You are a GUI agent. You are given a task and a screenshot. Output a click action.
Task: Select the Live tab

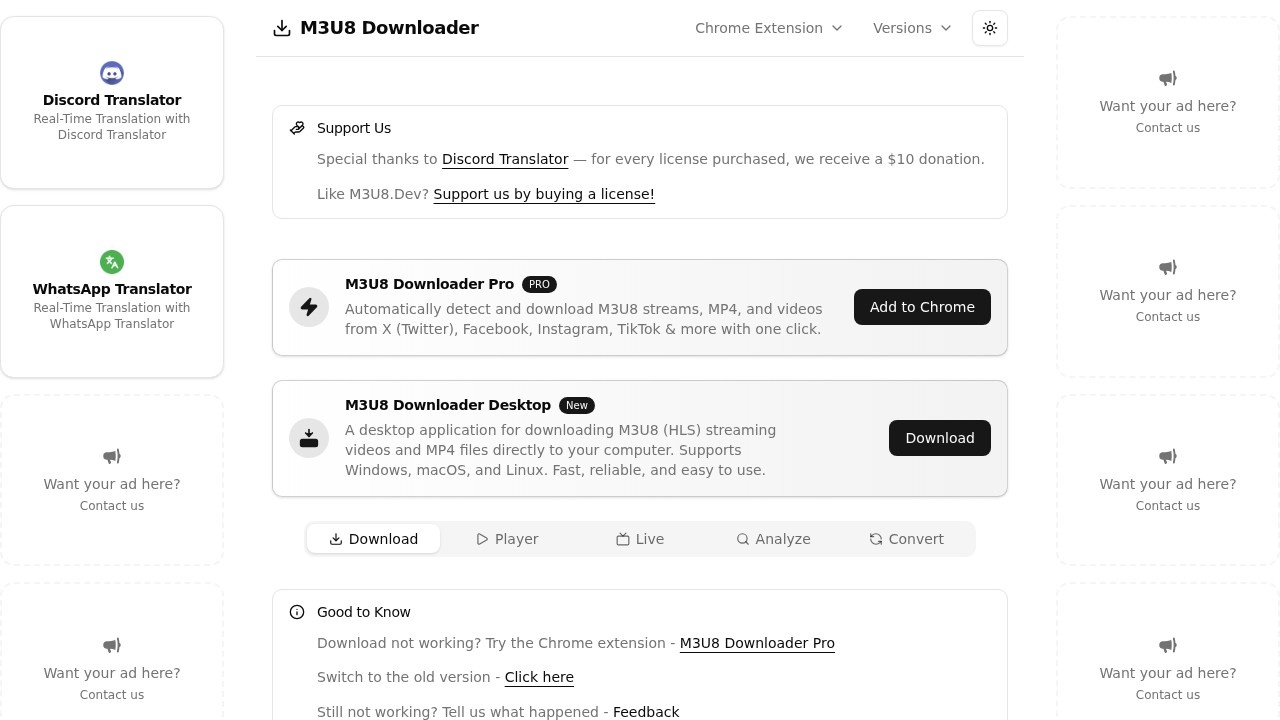(x=640, y=539)
